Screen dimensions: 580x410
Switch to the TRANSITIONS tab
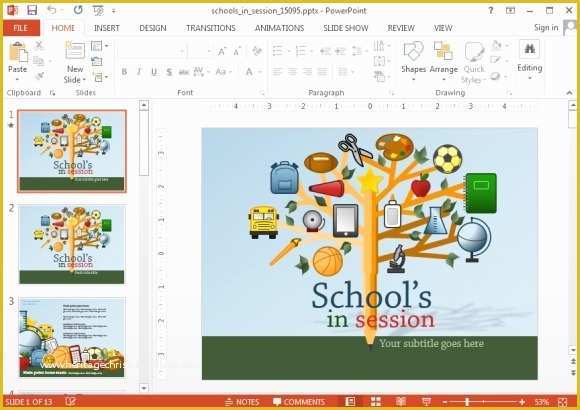(x=210, y=28)
